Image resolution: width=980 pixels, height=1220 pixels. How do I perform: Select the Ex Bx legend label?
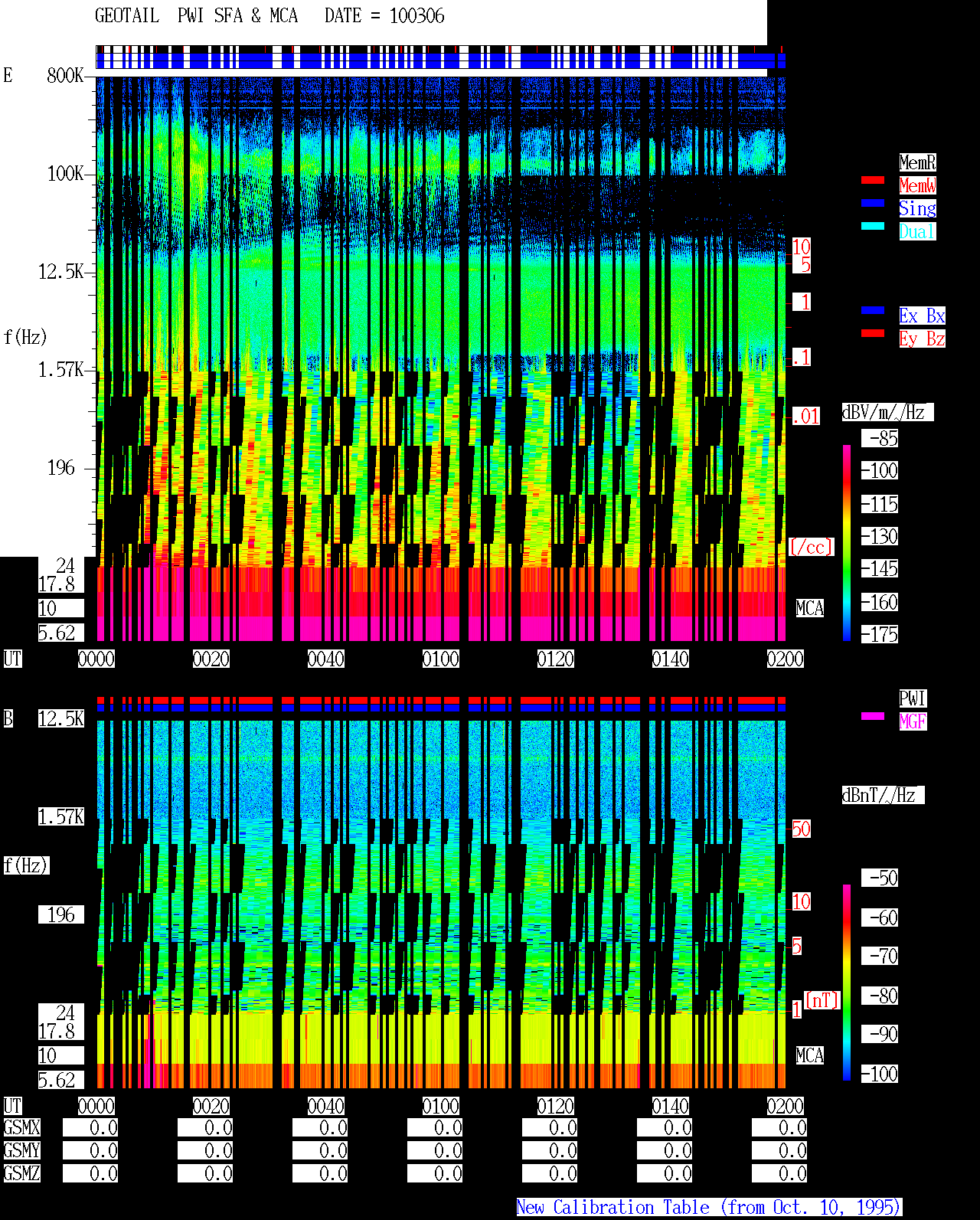[922, 316]
